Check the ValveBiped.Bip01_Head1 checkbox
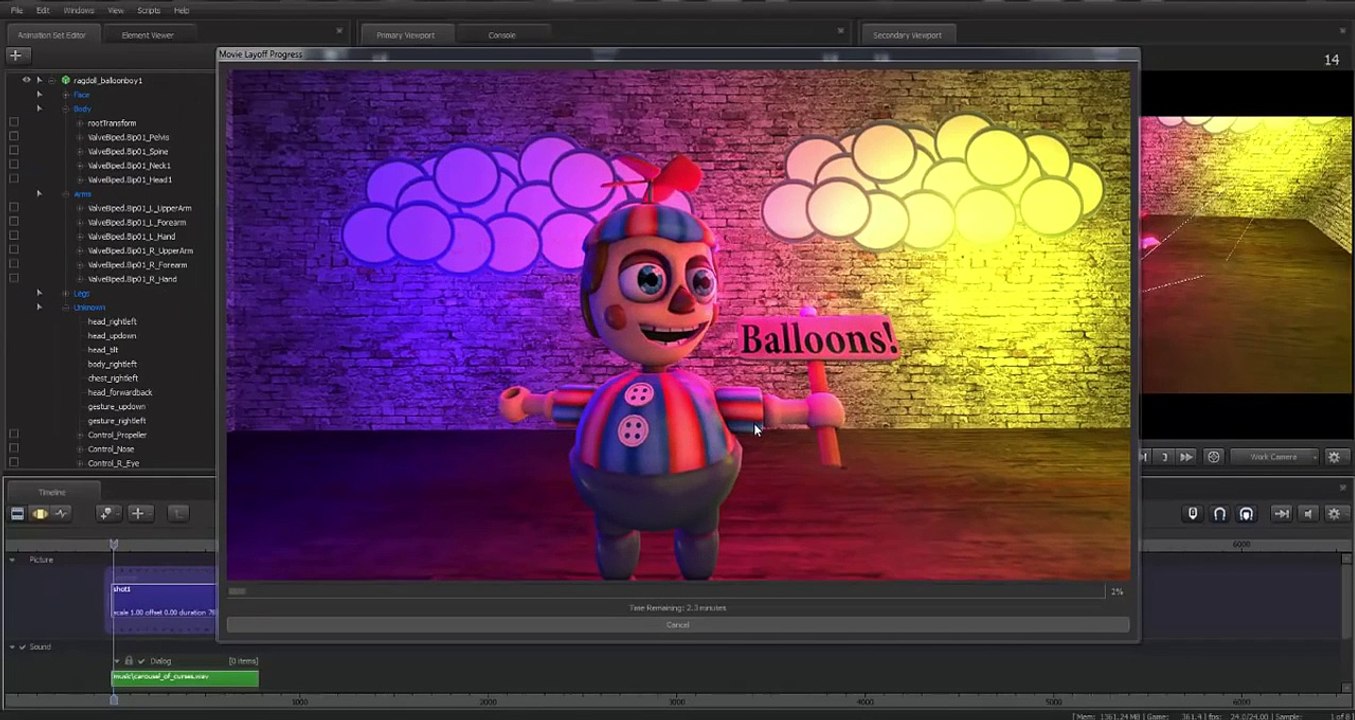The width and height of the screenshot is (1355, 720). pyautogui.click(x=14, y=179)
